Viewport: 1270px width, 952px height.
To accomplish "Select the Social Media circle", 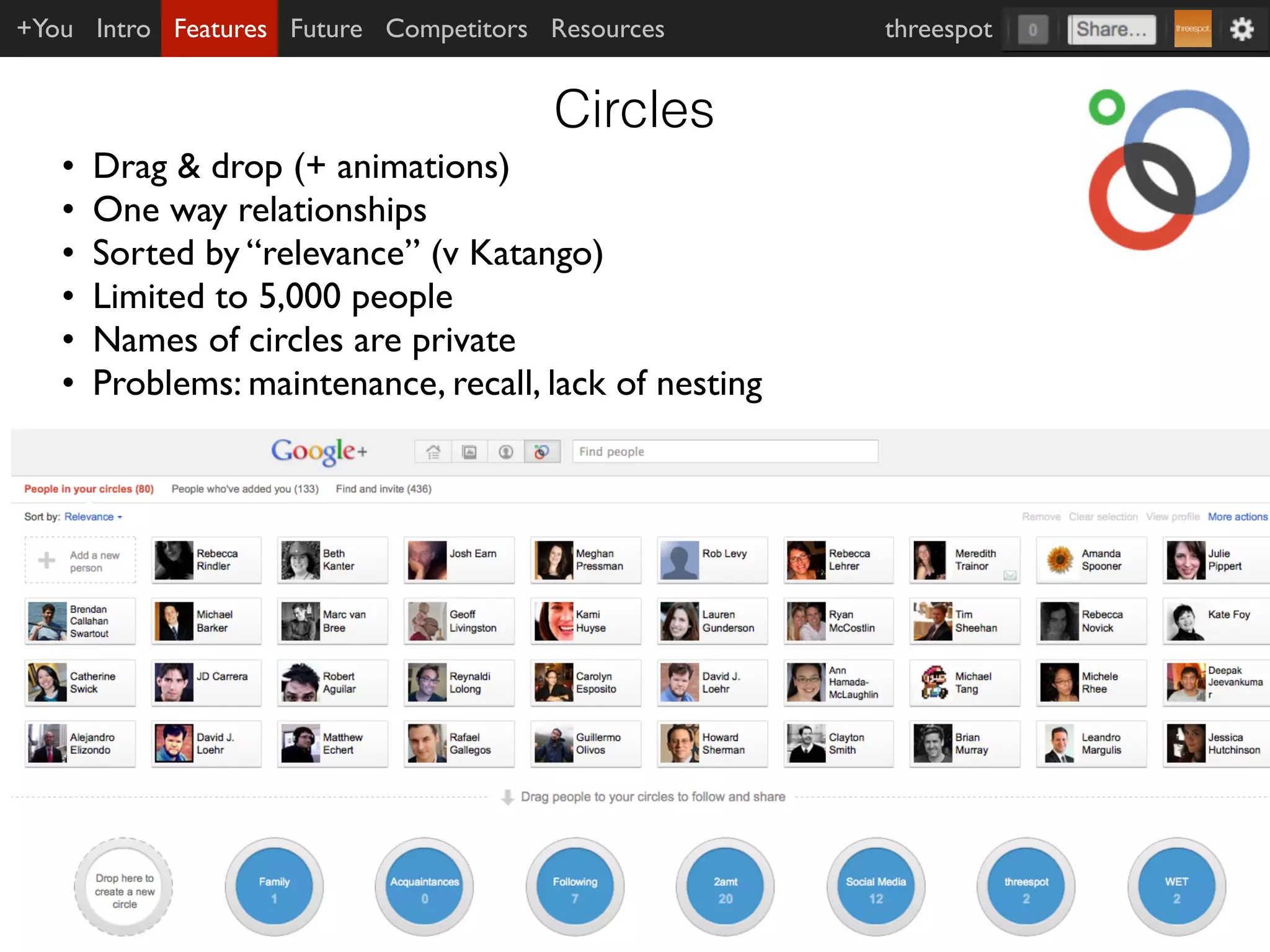I will (x=876, y=887).
